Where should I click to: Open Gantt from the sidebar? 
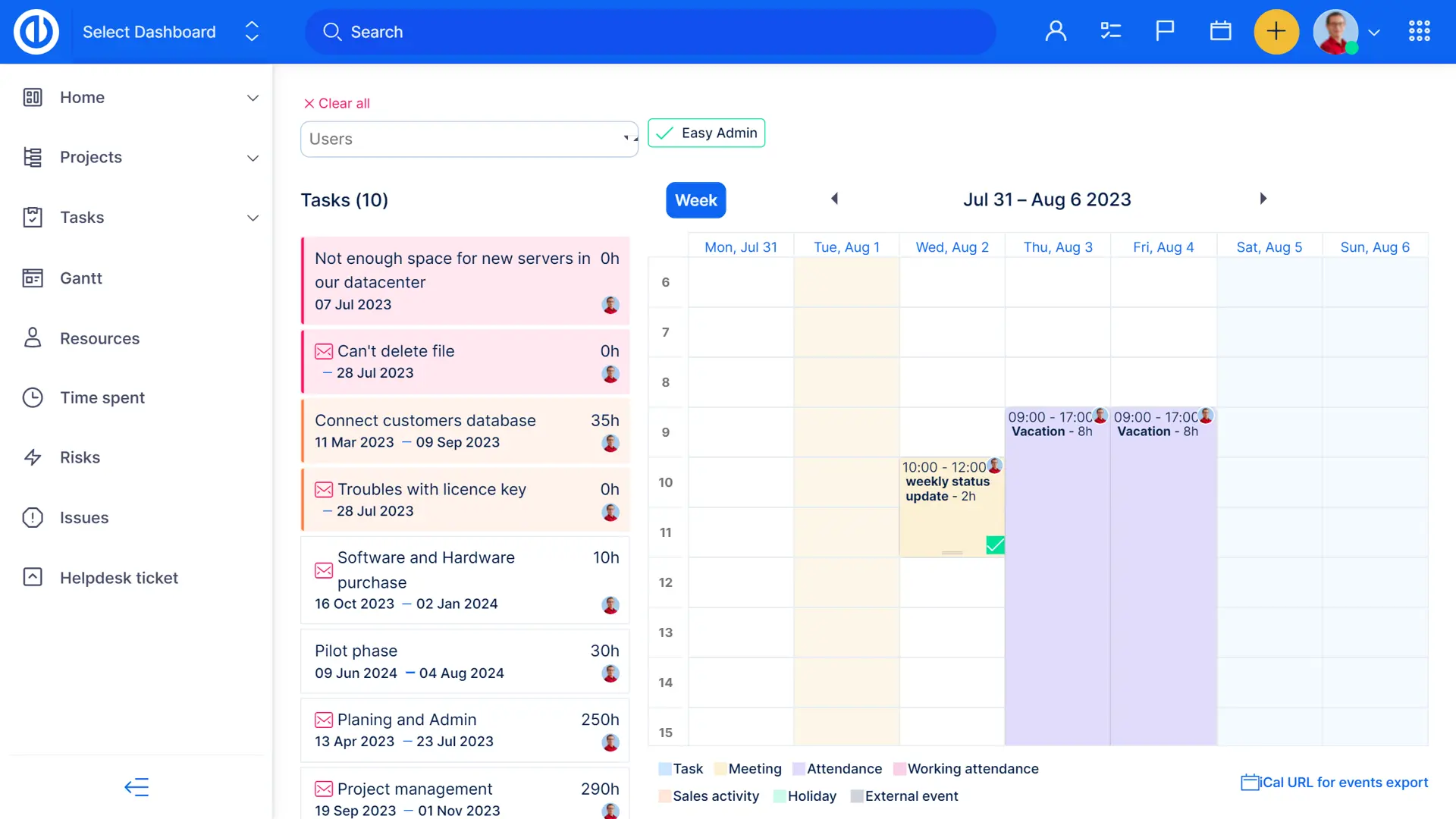pos(81,278)
